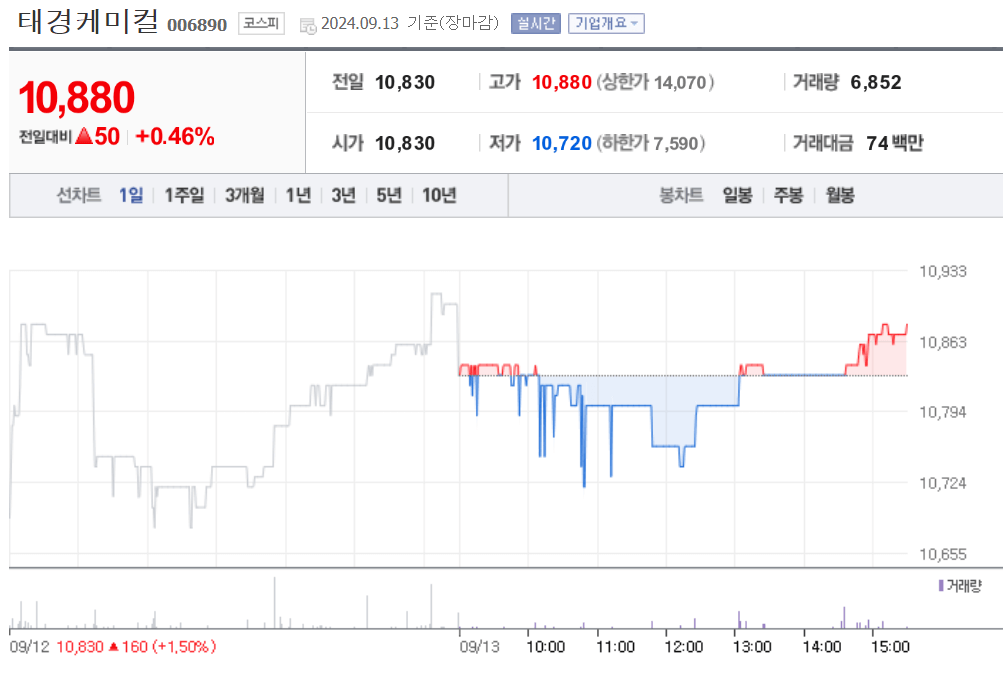
Task: Switch to the 1년 chart period
Action: pos(298,195)
